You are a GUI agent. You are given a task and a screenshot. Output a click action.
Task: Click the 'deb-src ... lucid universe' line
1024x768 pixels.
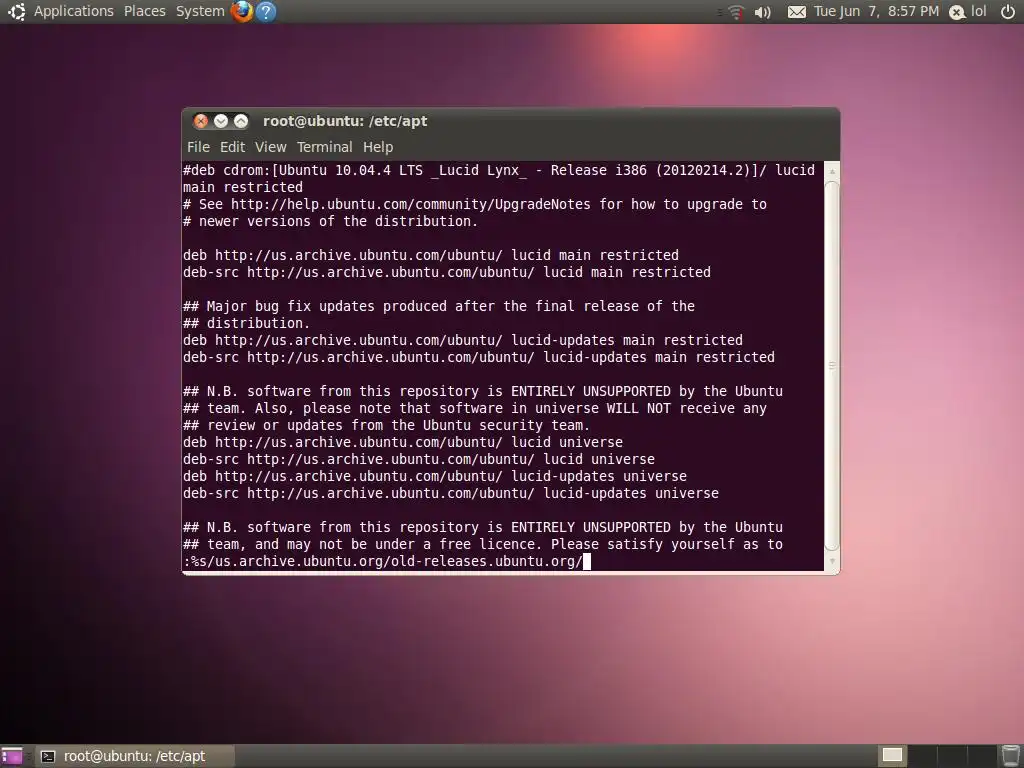[x=419, y=459]
